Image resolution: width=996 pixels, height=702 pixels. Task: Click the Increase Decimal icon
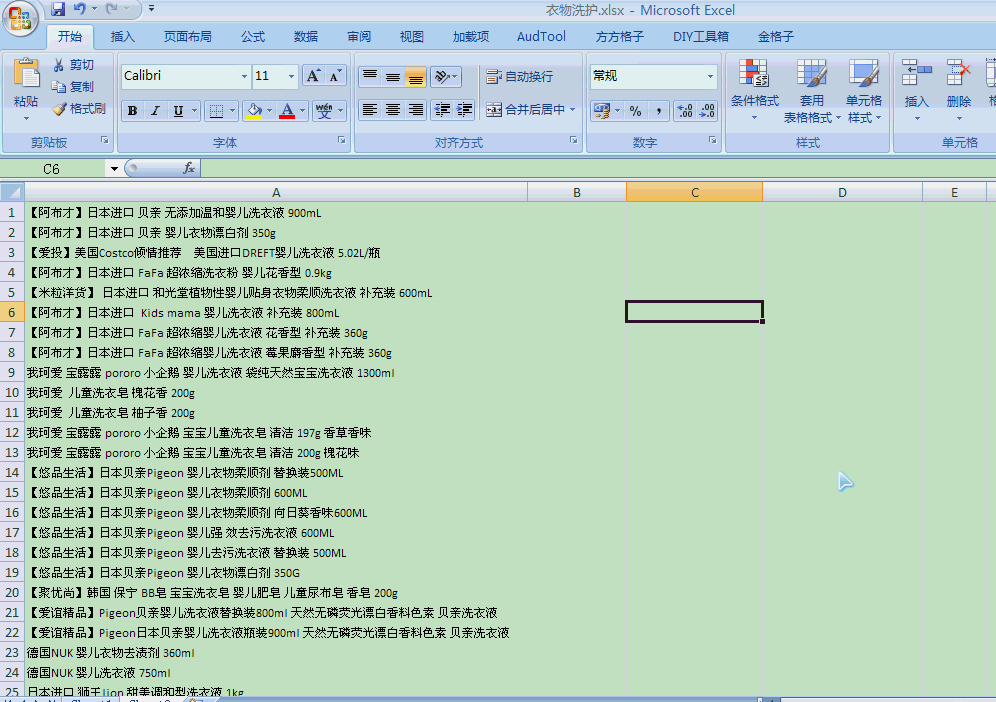684,110
